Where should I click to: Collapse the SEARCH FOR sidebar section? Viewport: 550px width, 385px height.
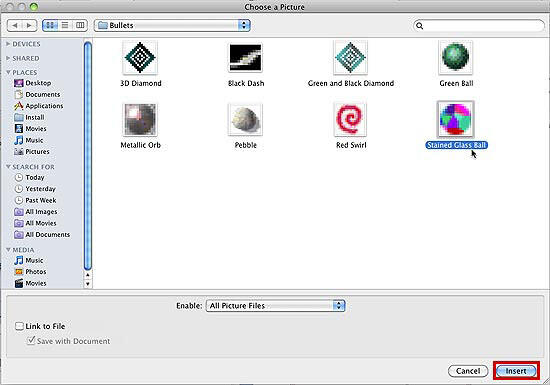point(8,167)
